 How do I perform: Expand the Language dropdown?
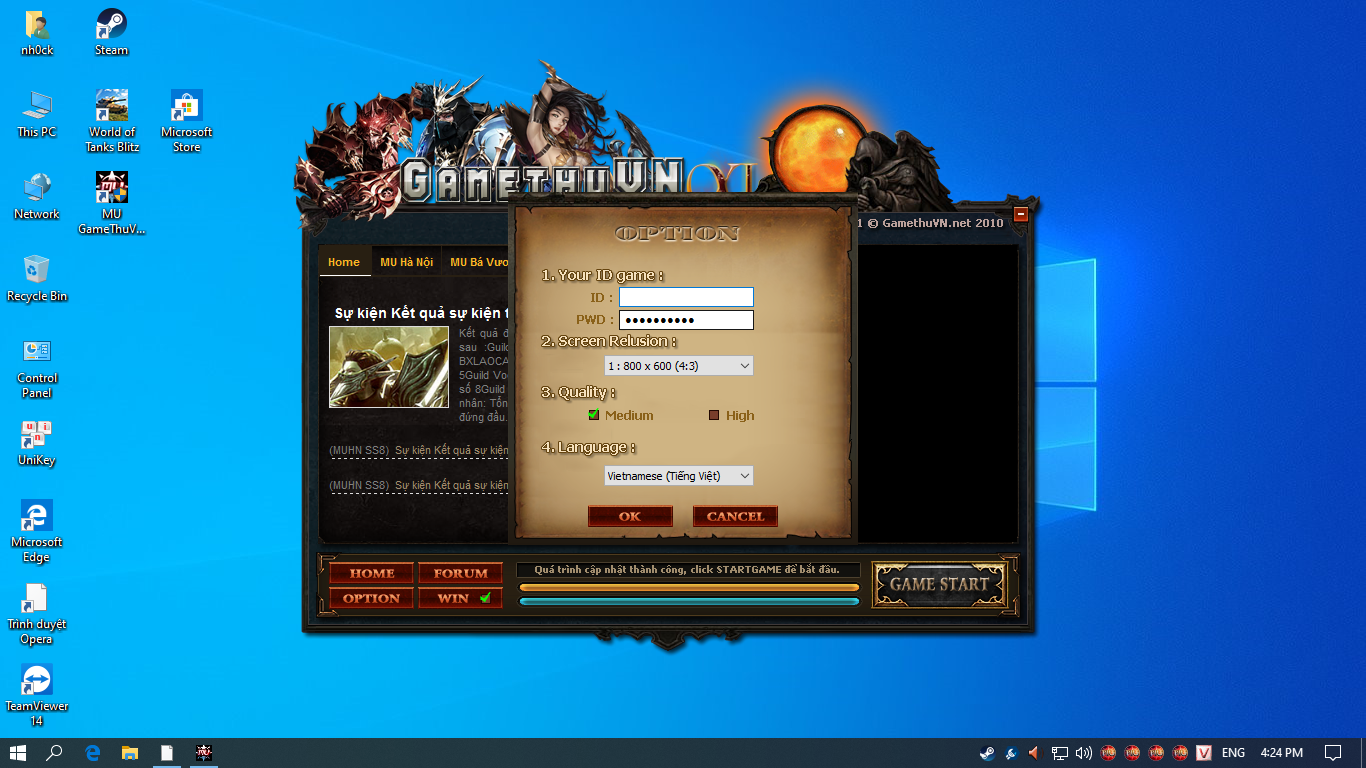point(679,476)
